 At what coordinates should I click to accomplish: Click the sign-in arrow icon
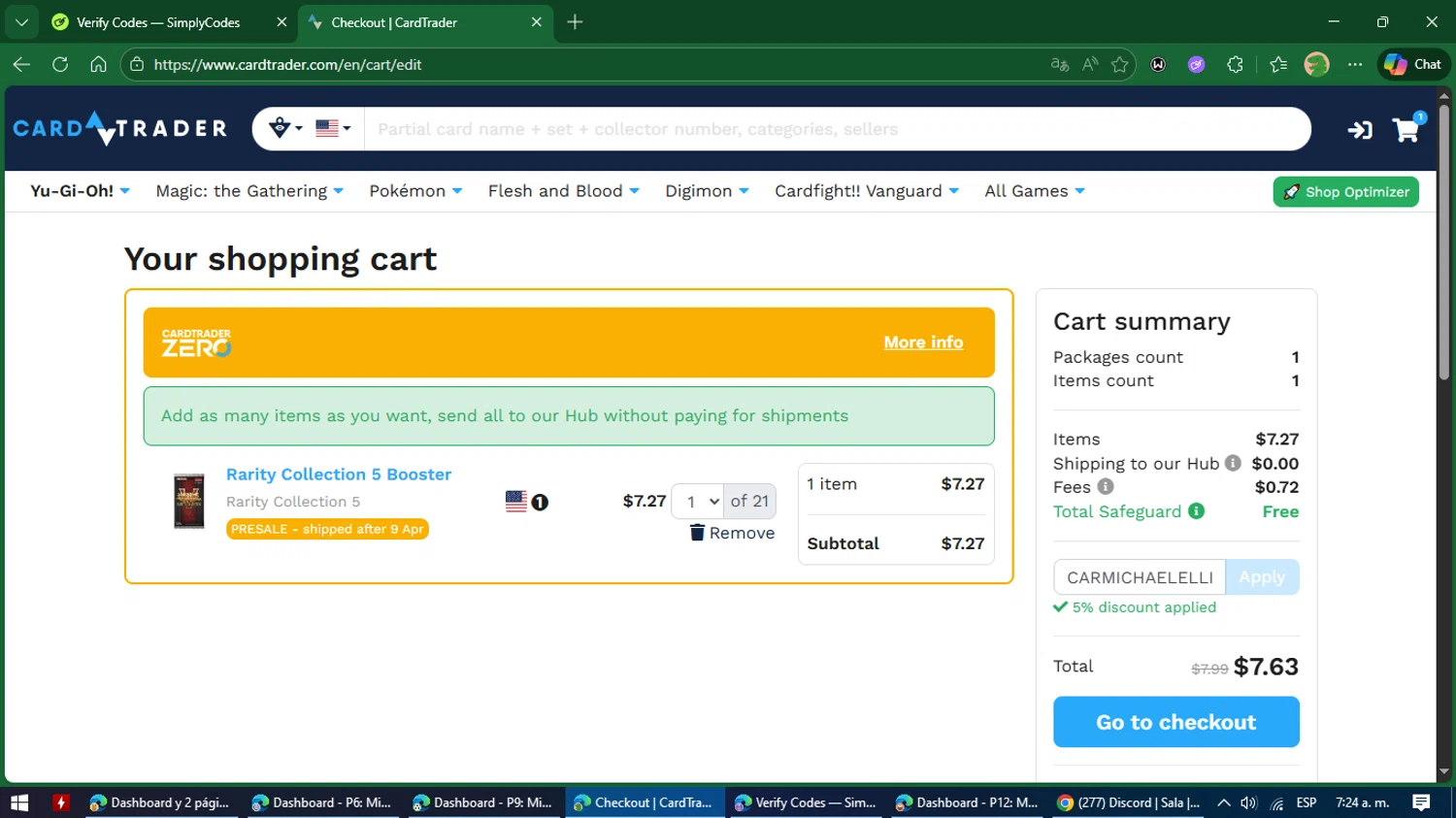click(1360, 129)
